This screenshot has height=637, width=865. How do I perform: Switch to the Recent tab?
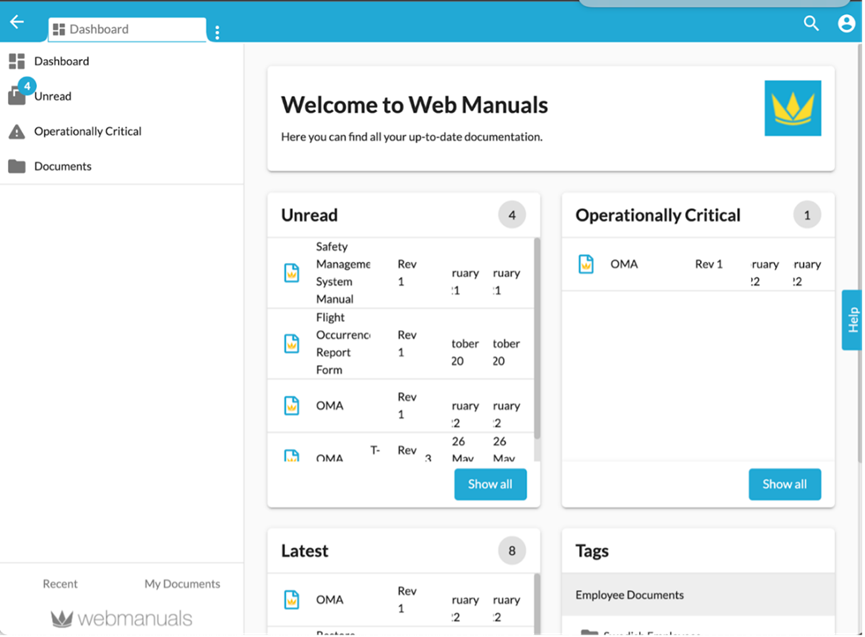click(x=60, y=584)
